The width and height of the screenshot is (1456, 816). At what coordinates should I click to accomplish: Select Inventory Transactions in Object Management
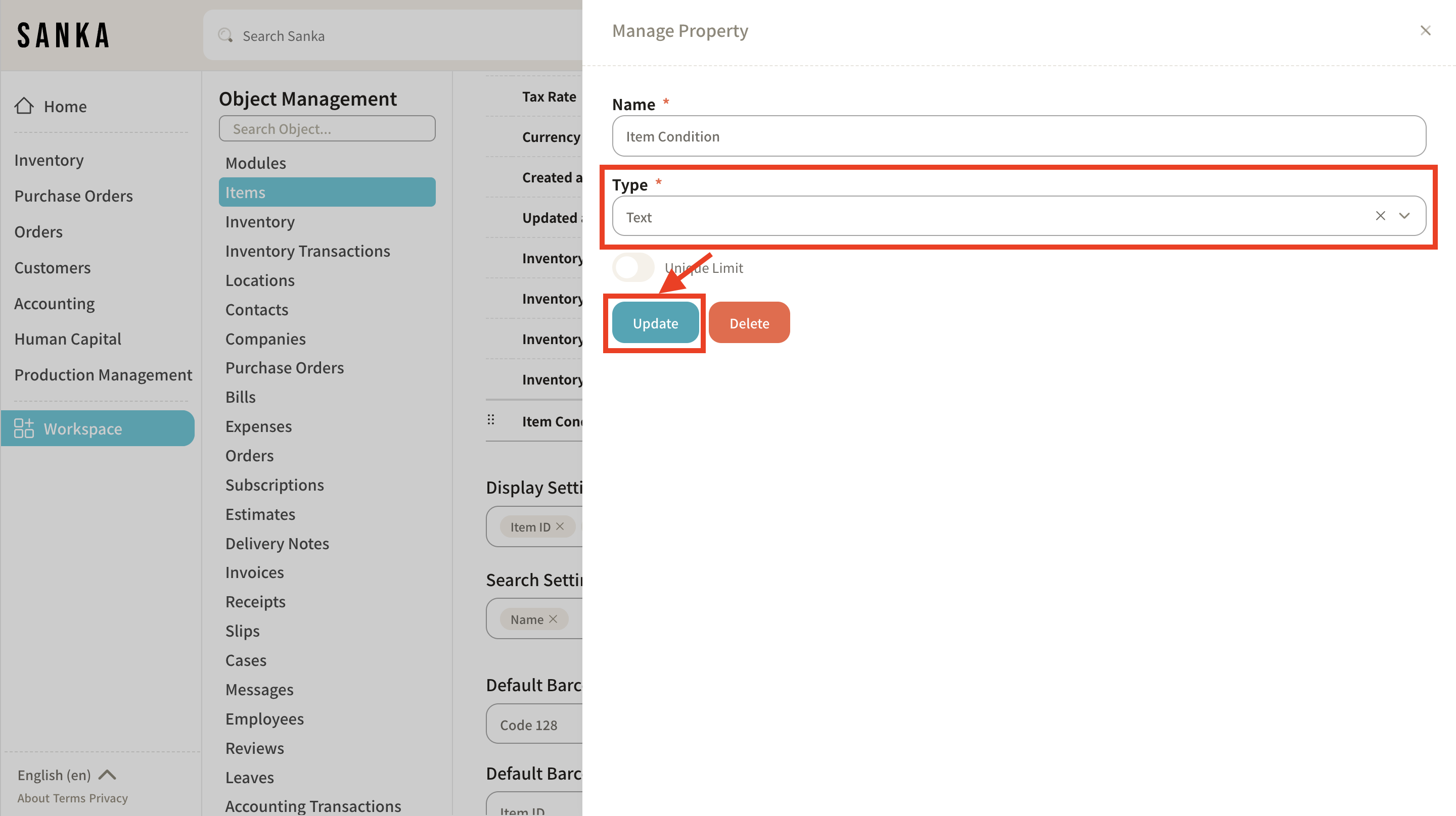pyautogui.click(x=307, y=251)
